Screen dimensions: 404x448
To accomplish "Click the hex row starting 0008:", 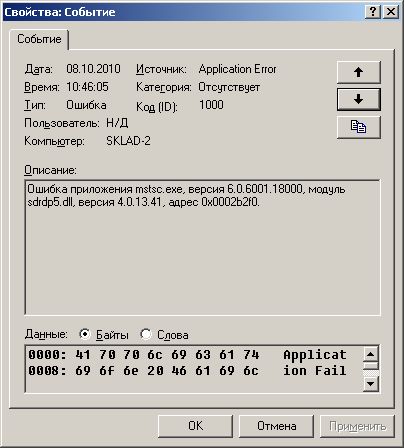I will click(187, 371).
